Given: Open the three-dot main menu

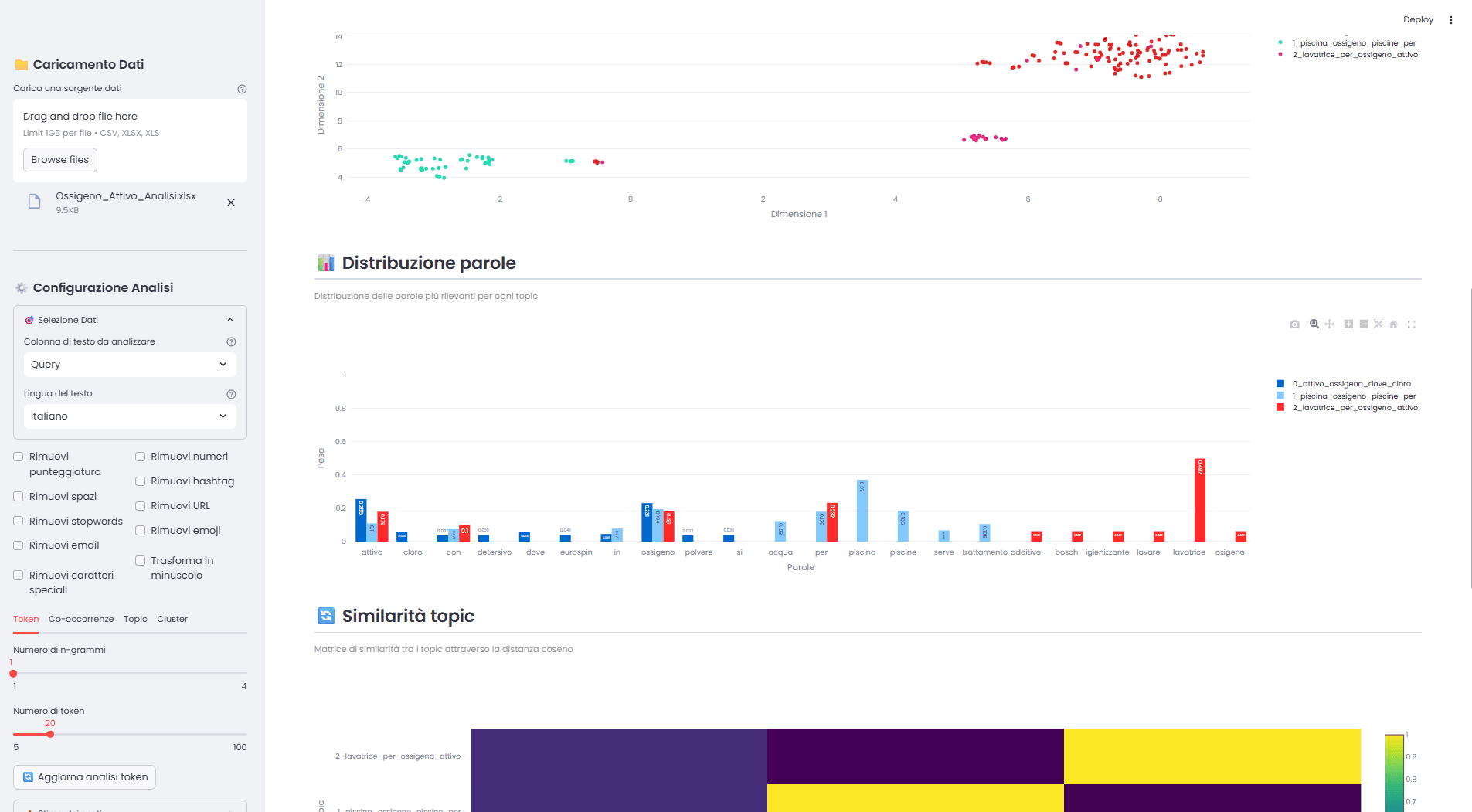Looking at the screenshot, I should [1451, 20].
